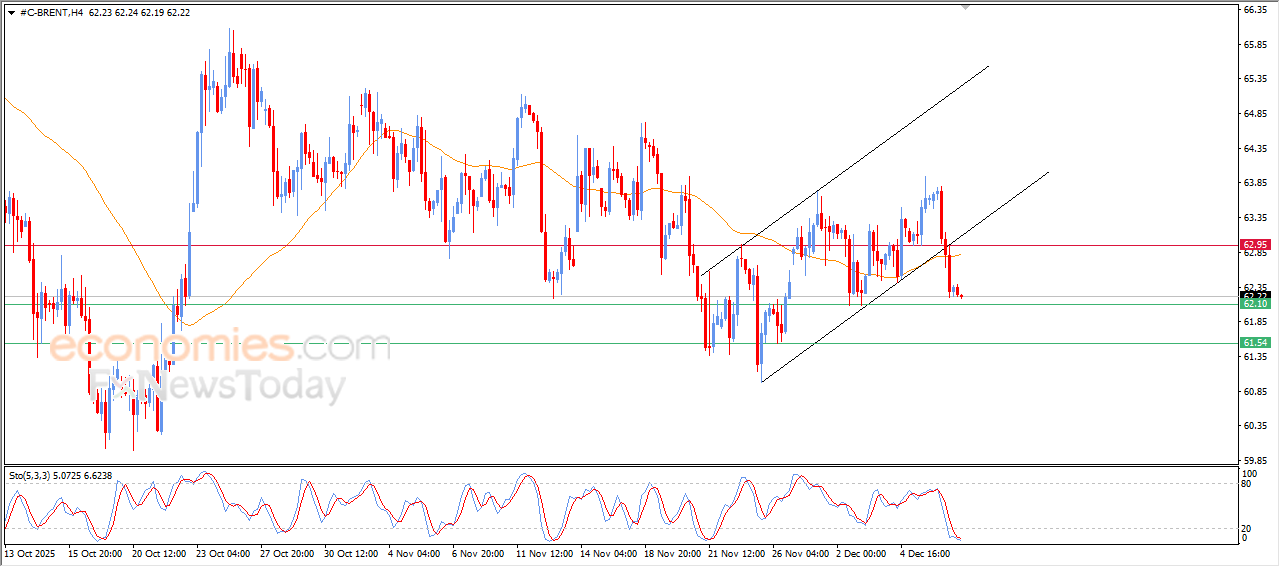Click the red 62.95 price label

pyautogui.click(x=1254, y=245)
